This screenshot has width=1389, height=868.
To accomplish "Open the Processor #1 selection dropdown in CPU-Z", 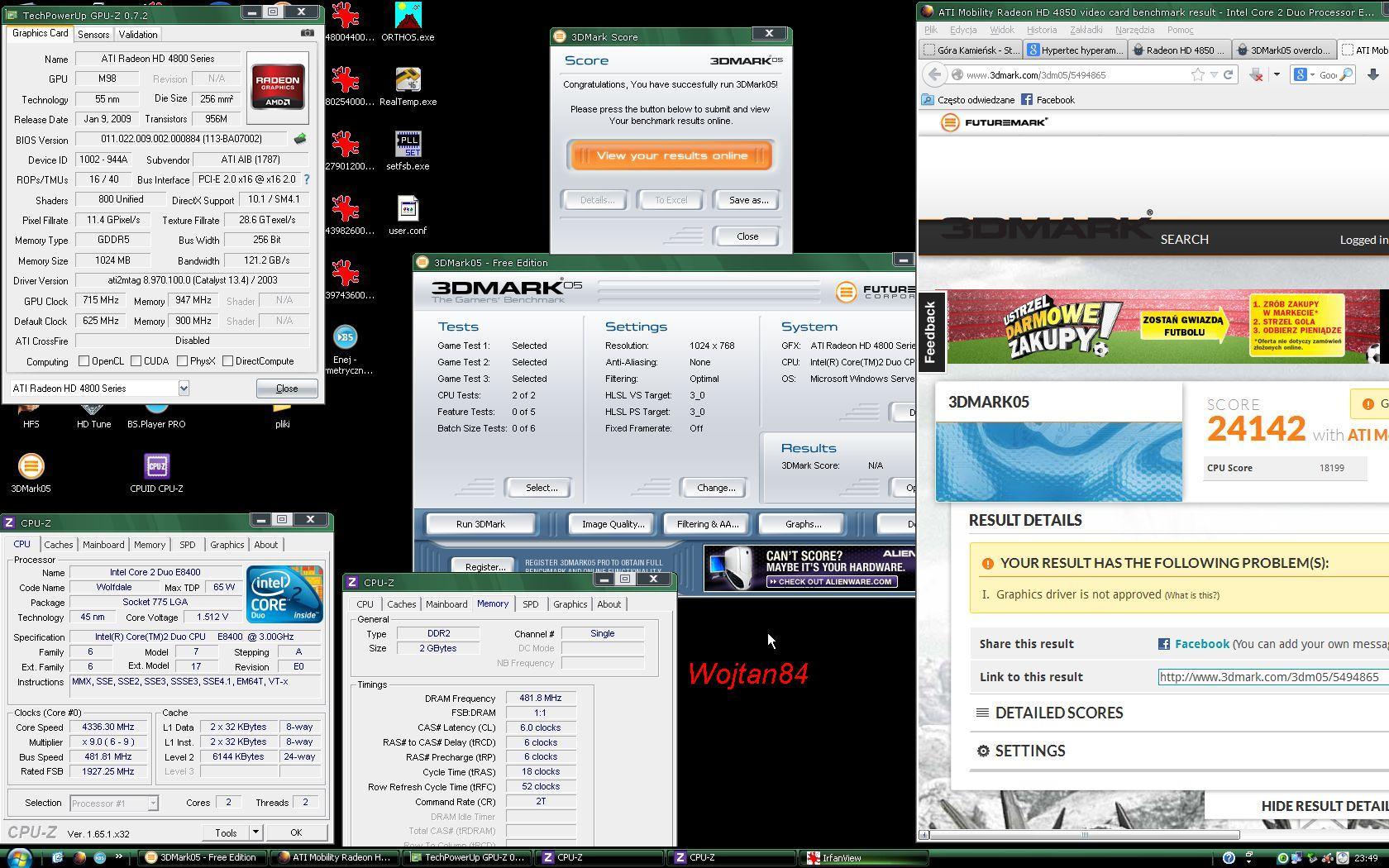I will click(153, 803).
